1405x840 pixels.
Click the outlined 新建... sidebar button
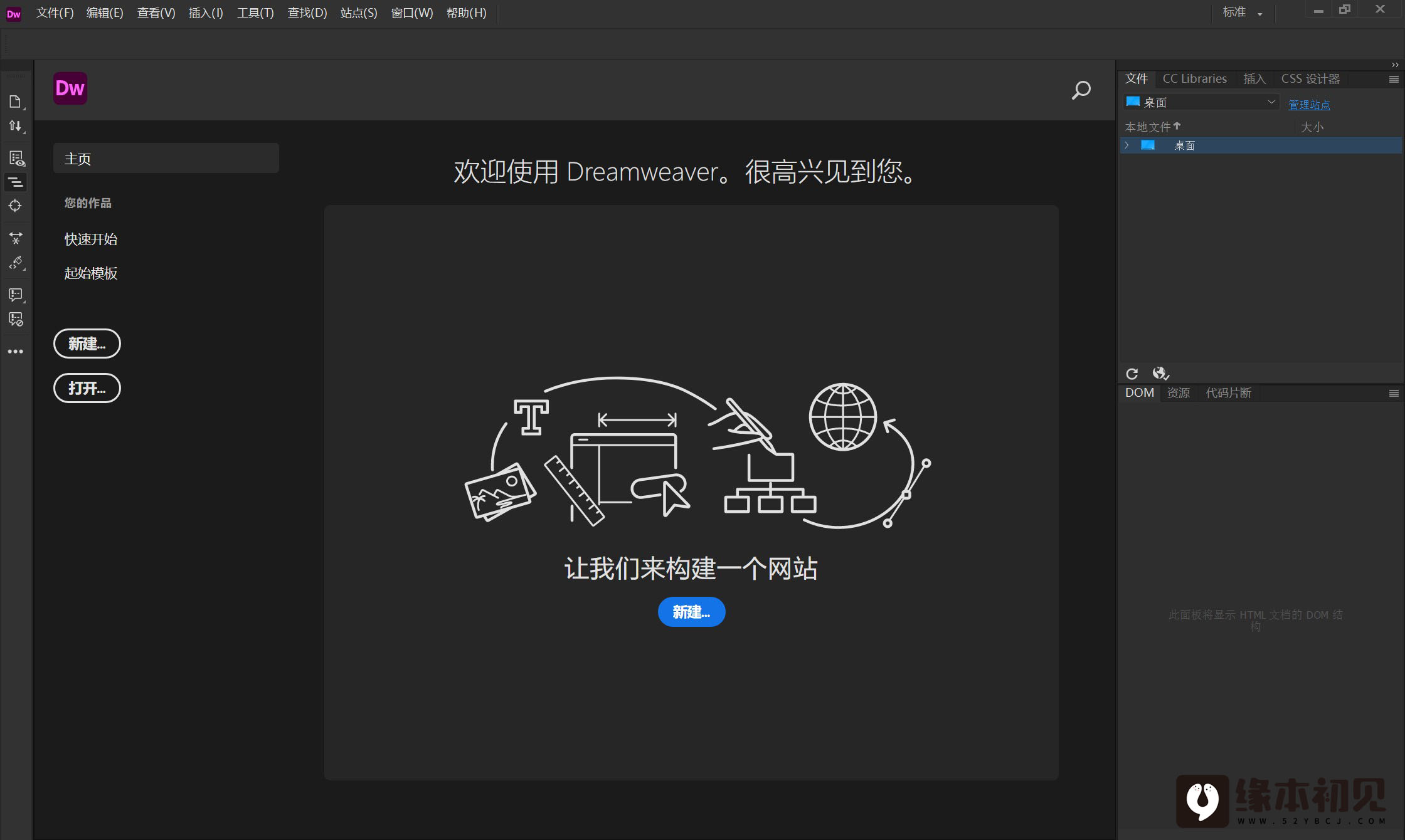click(x=87, y=344)
